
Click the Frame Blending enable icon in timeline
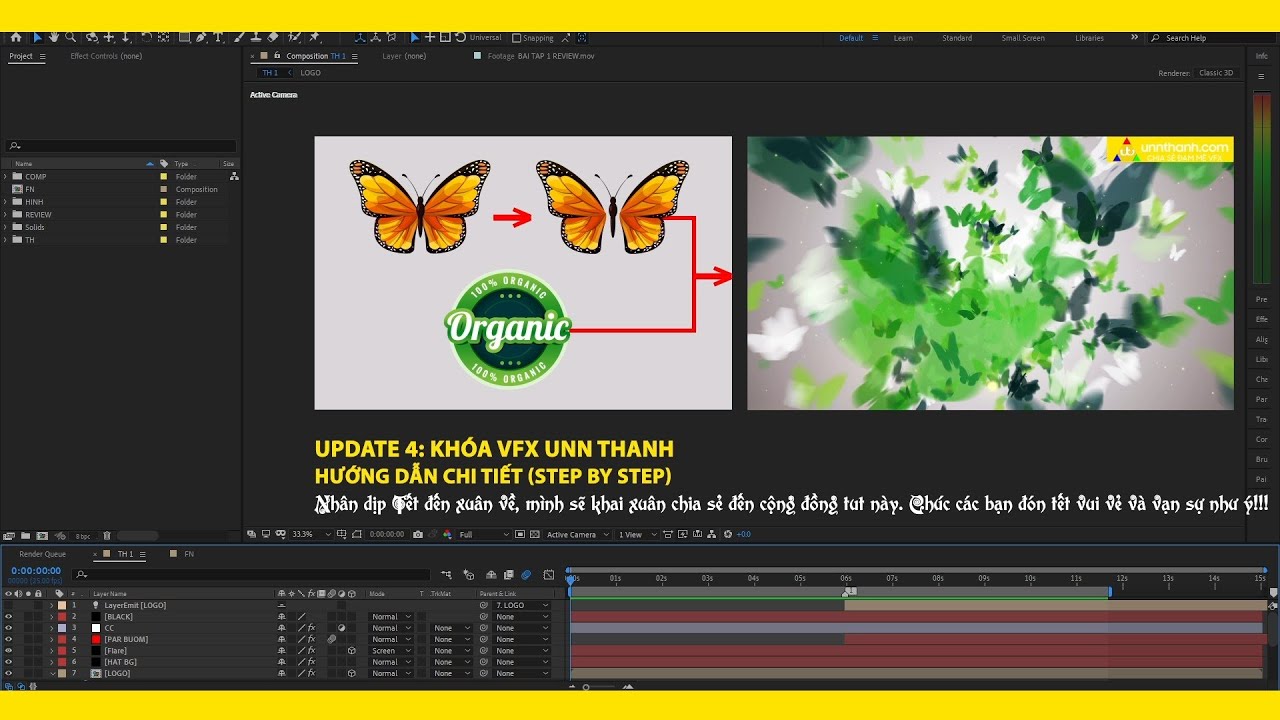click(508, 575)
